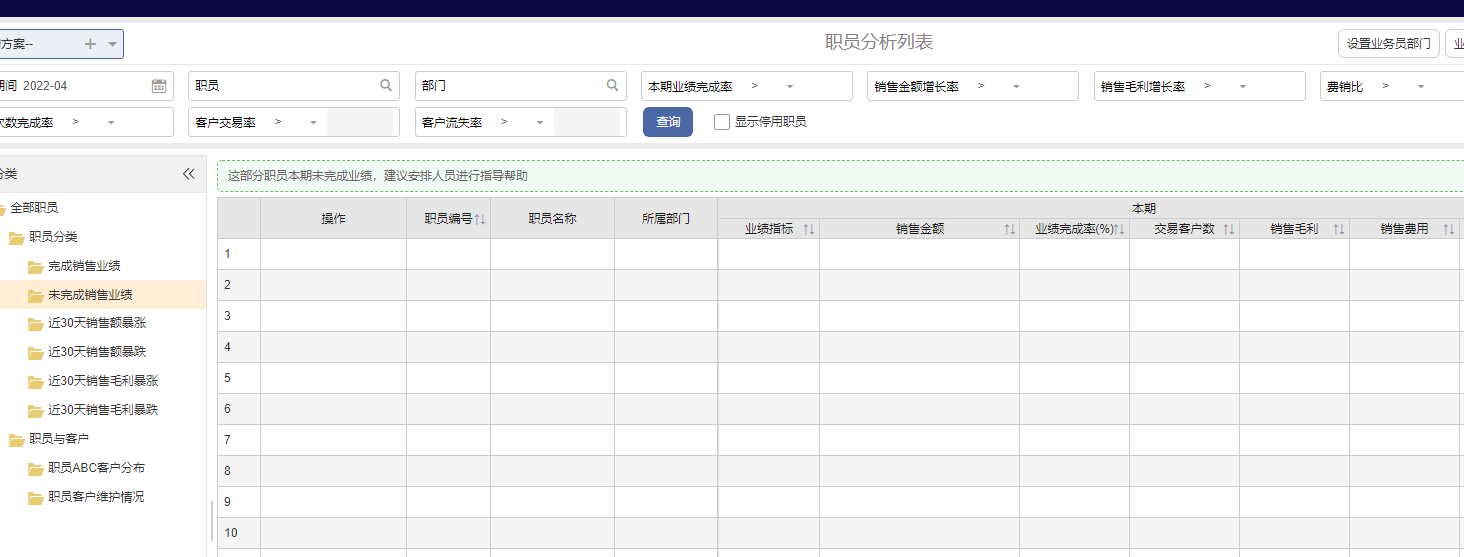The height and width of the screenshot is (557, 1464).
Task: Click the folder icon beside 近30天销售毛利暴涨
Action: tap(36, 382)
